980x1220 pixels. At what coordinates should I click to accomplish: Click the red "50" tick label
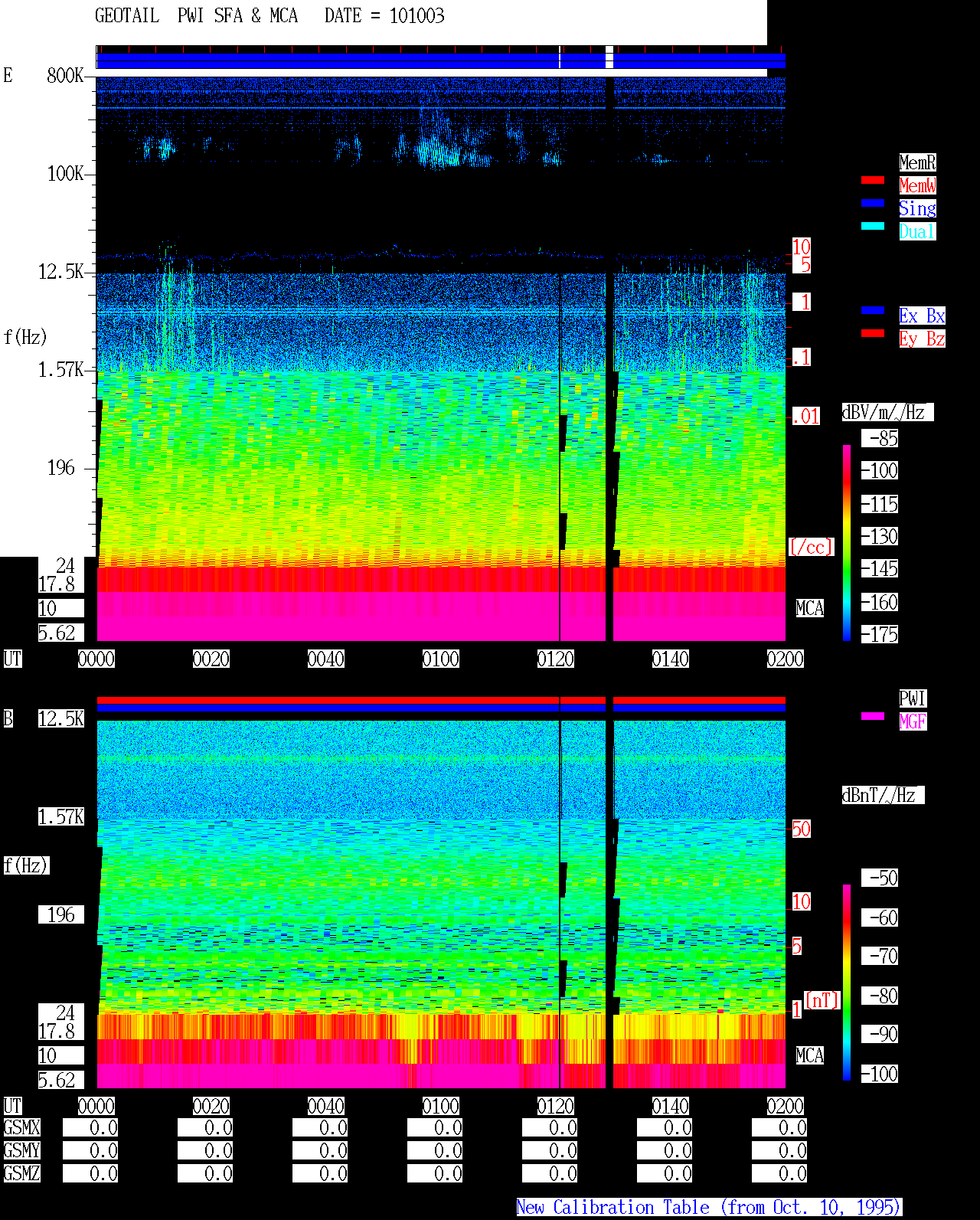pyautogui.click(x=801, y=829)
